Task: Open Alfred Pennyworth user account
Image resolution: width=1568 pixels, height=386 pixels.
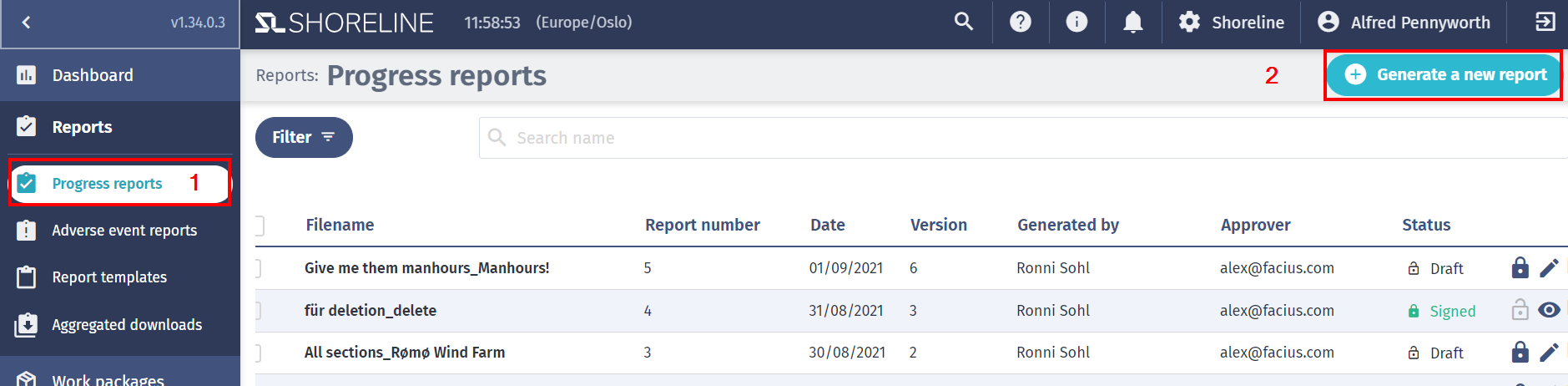Action: click(1404, 22)
